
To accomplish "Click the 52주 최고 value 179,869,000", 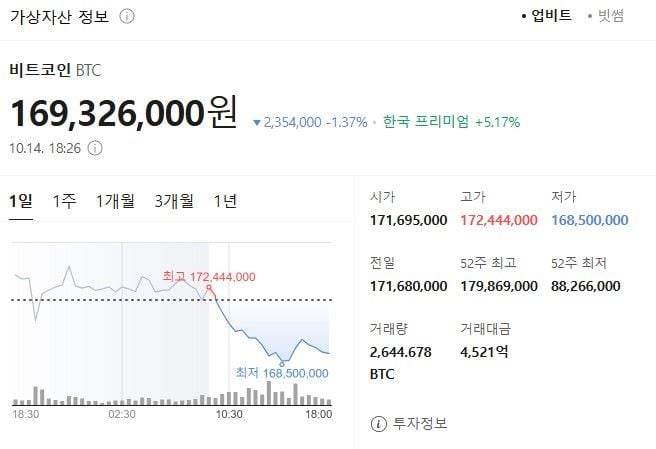I will pyautogui.click(x=499, y=286).
